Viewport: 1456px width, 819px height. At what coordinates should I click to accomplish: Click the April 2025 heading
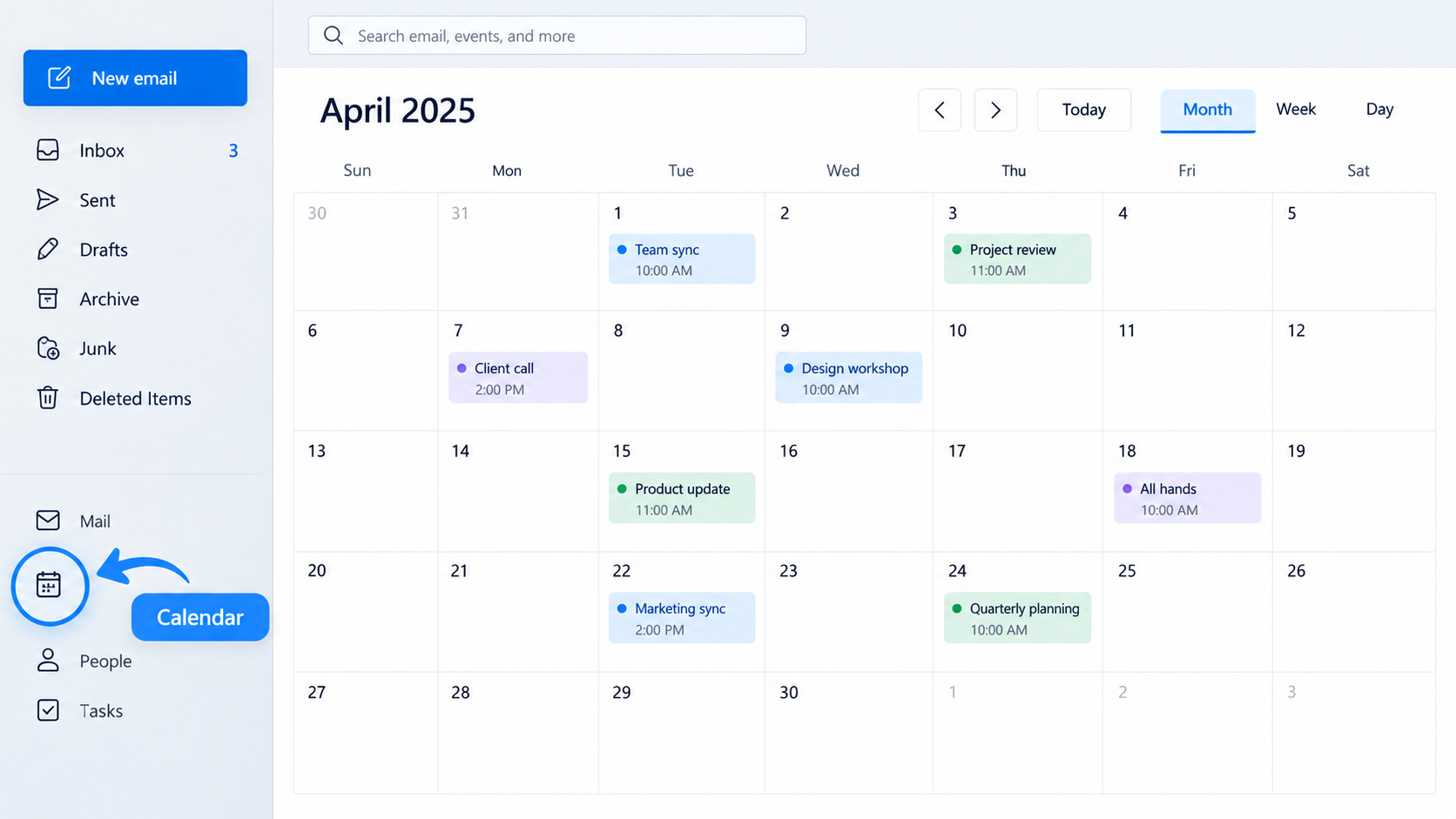click(397, 111)
